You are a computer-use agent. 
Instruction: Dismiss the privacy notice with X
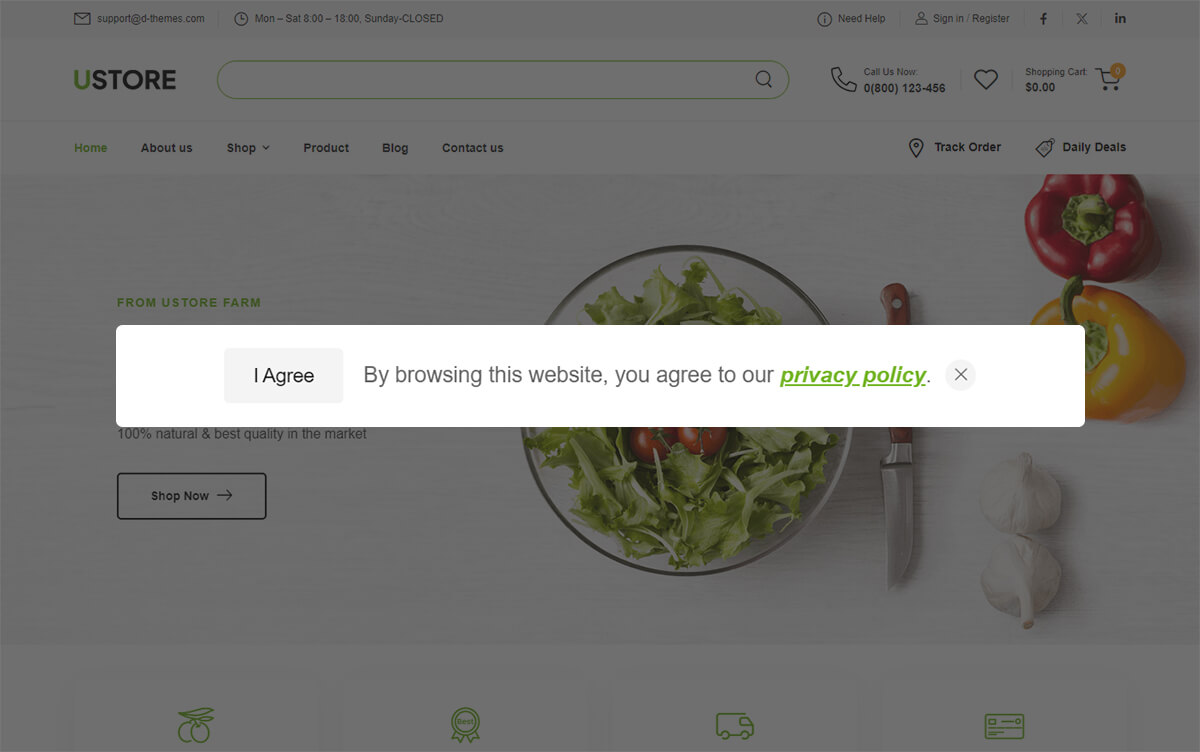click(x=961, y=375)
